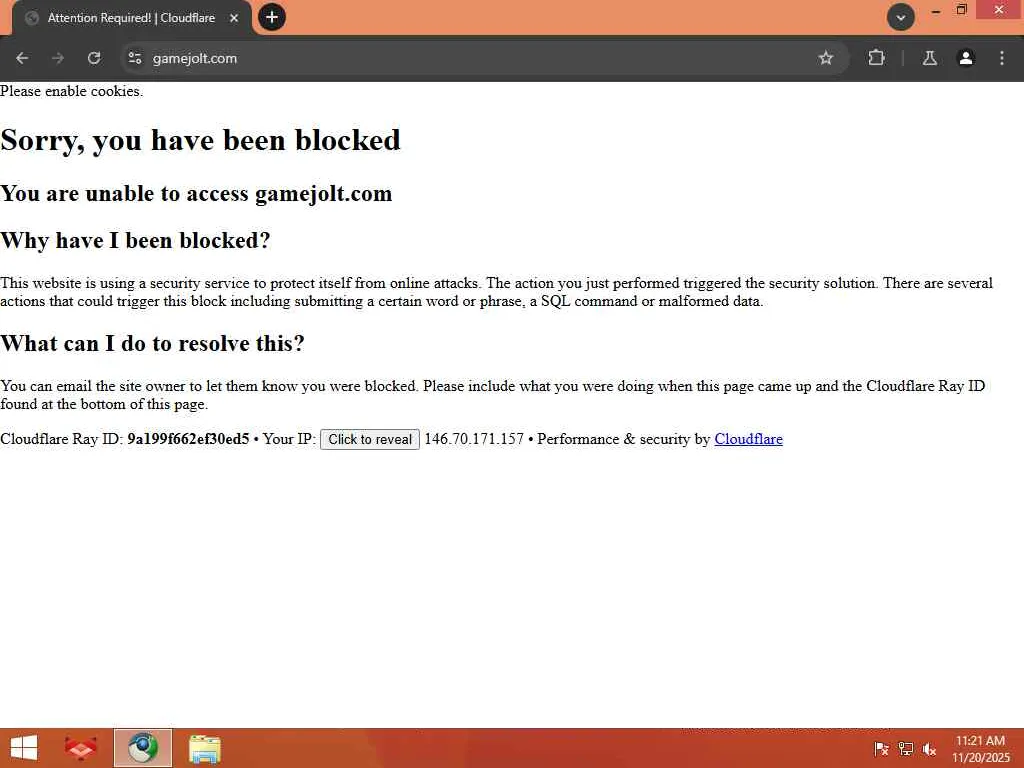Click the Sorry, you have been blocked heading

[200, 140]
